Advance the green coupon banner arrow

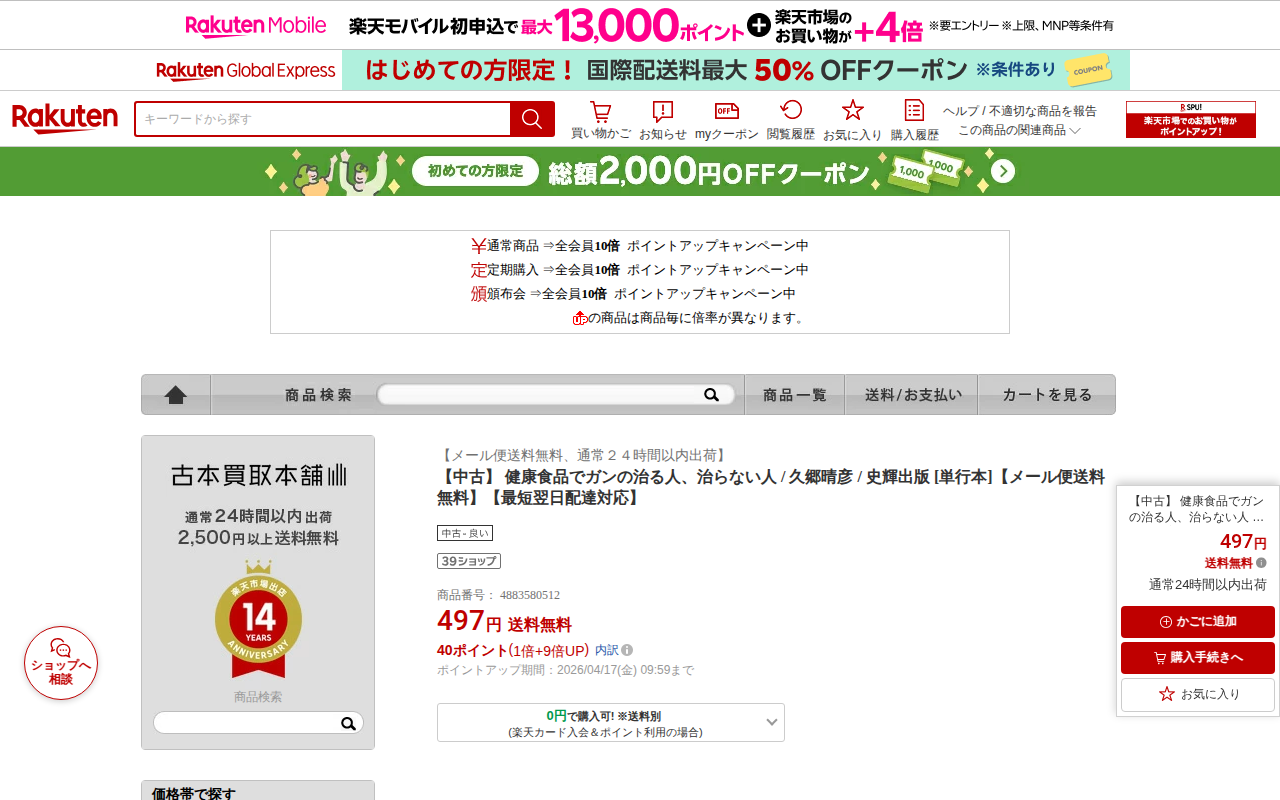click(x=1003, y=172)
